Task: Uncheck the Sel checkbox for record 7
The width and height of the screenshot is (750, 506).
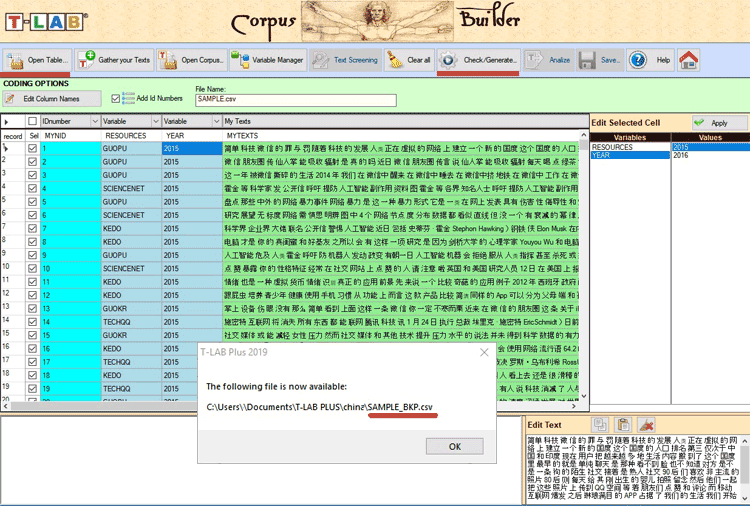Action: tap(32, 229)
